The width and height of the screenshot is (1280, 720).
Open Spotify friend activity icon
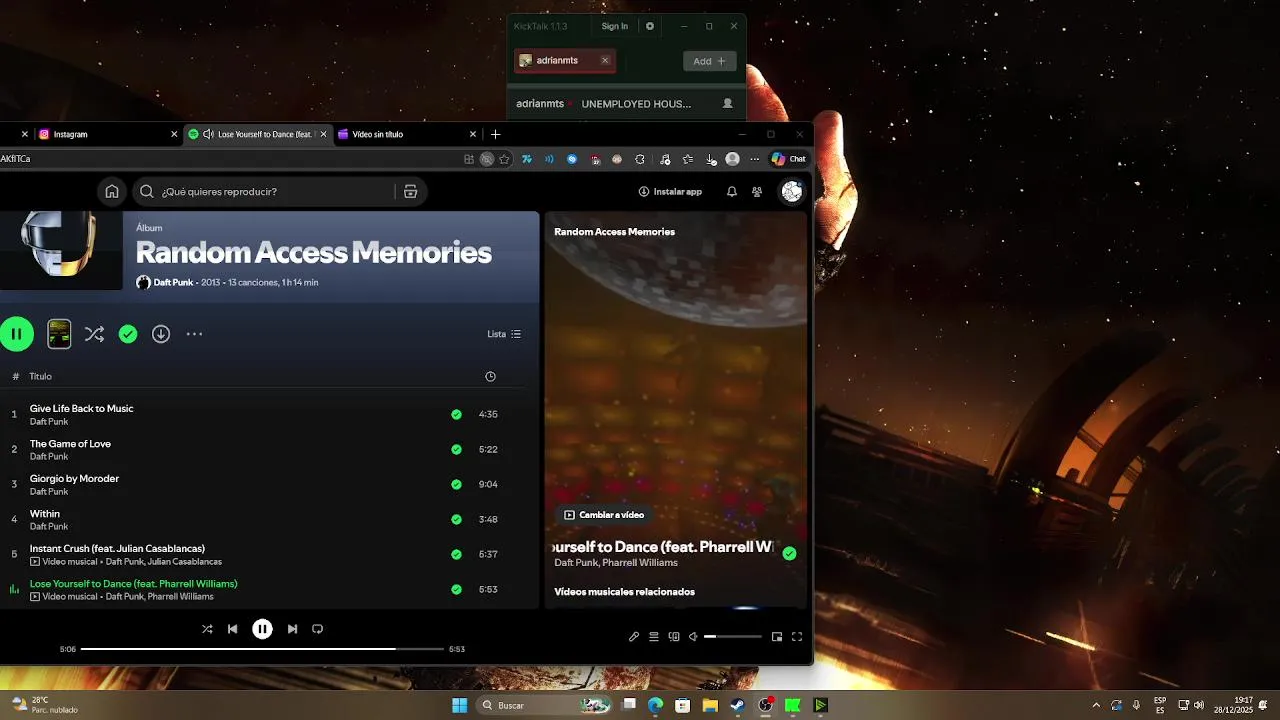pos(757,192)
